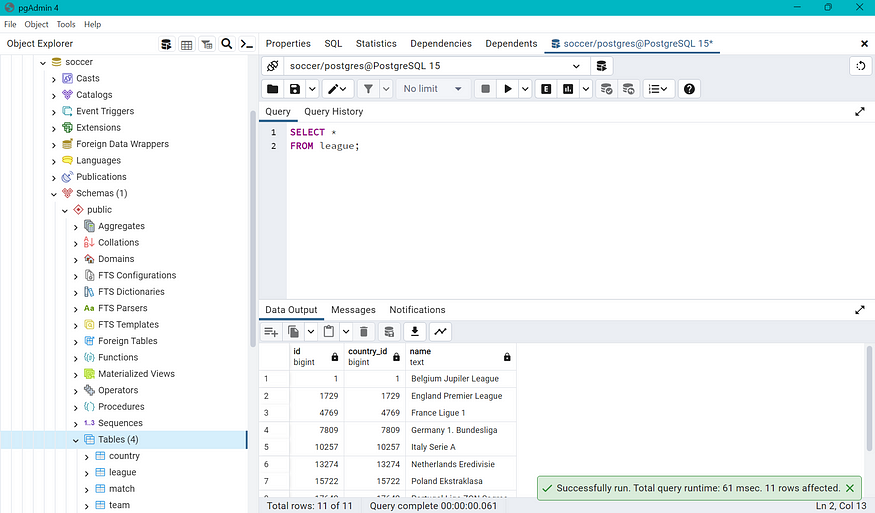Click the connection status icon beside connection dropdown
This screenshot has height=513, width=875.
click(x=272, y=66)
